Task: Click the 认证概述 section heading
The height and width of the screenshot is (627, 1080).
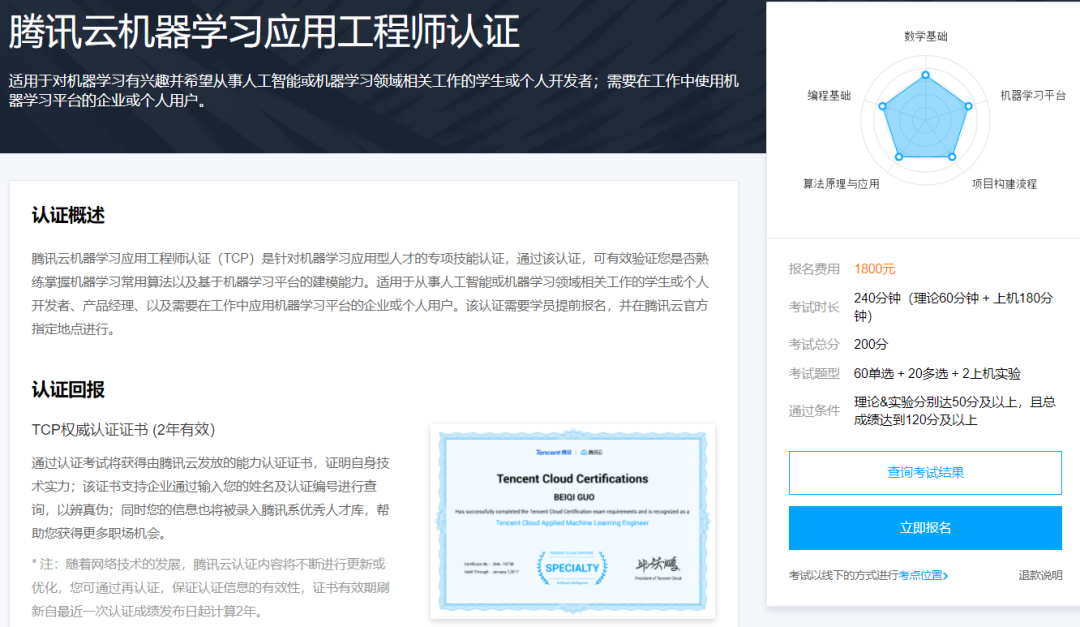Action: (x=68, y=216)
